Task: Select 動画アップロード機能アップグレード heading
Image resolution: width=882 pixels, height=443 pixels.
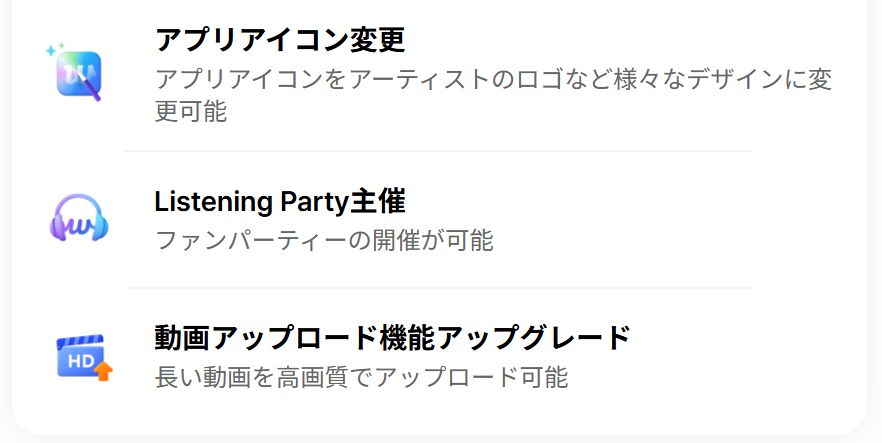Action: 393,337
